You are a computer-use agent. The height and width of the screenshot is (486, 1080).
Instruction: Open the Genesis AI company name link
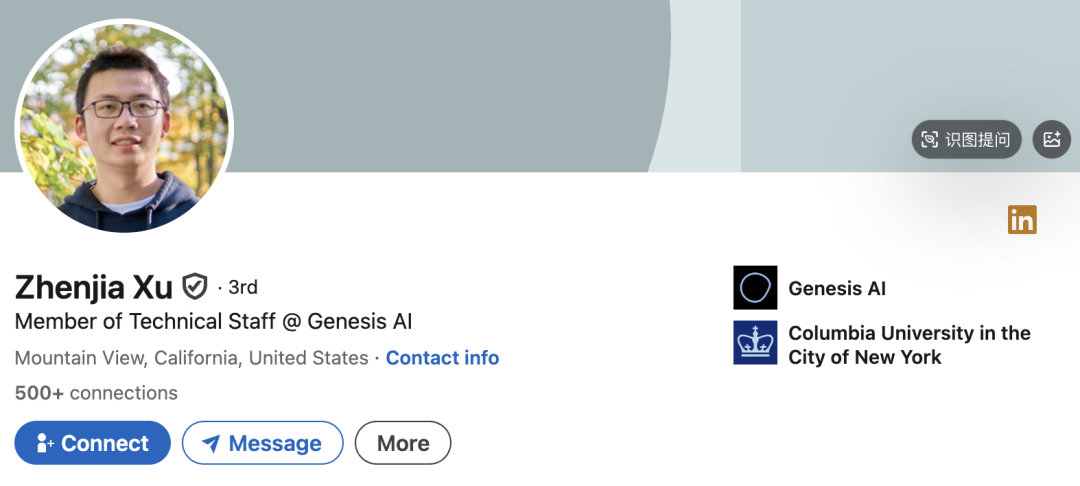pyautogui.click(x=837, y=288)
